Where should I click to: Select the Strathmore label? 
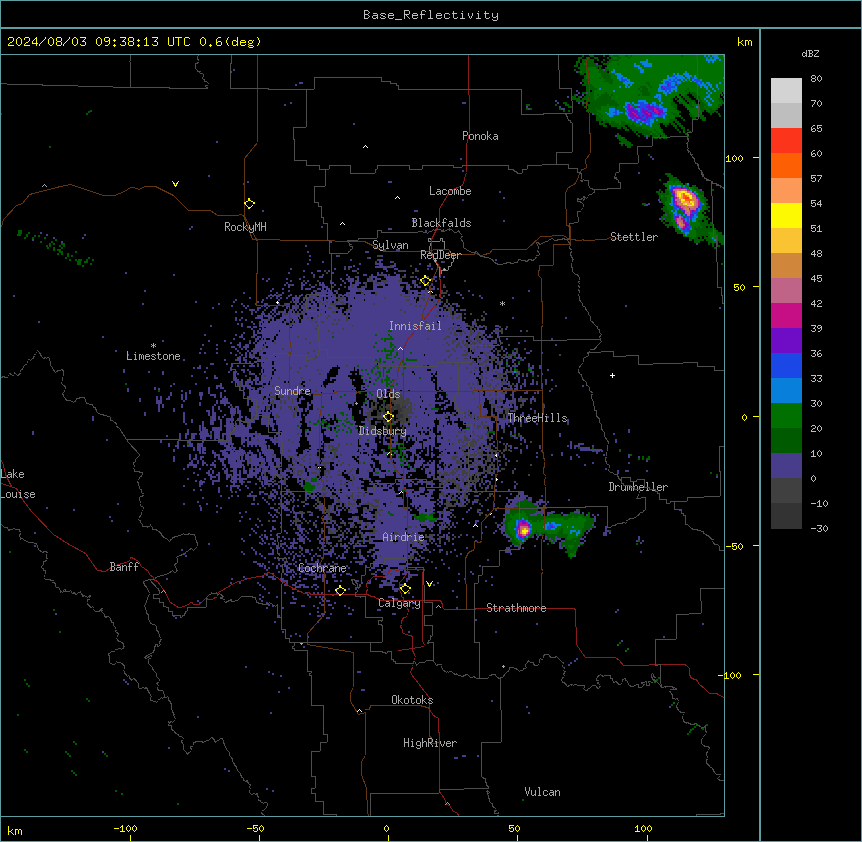click(x=516, y=608)
